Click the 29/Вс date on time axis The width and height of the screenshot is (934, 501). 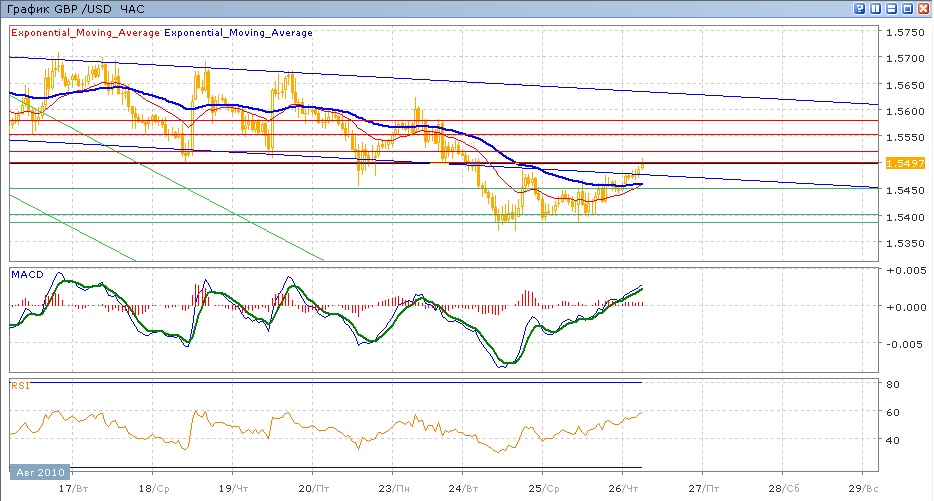864,489
